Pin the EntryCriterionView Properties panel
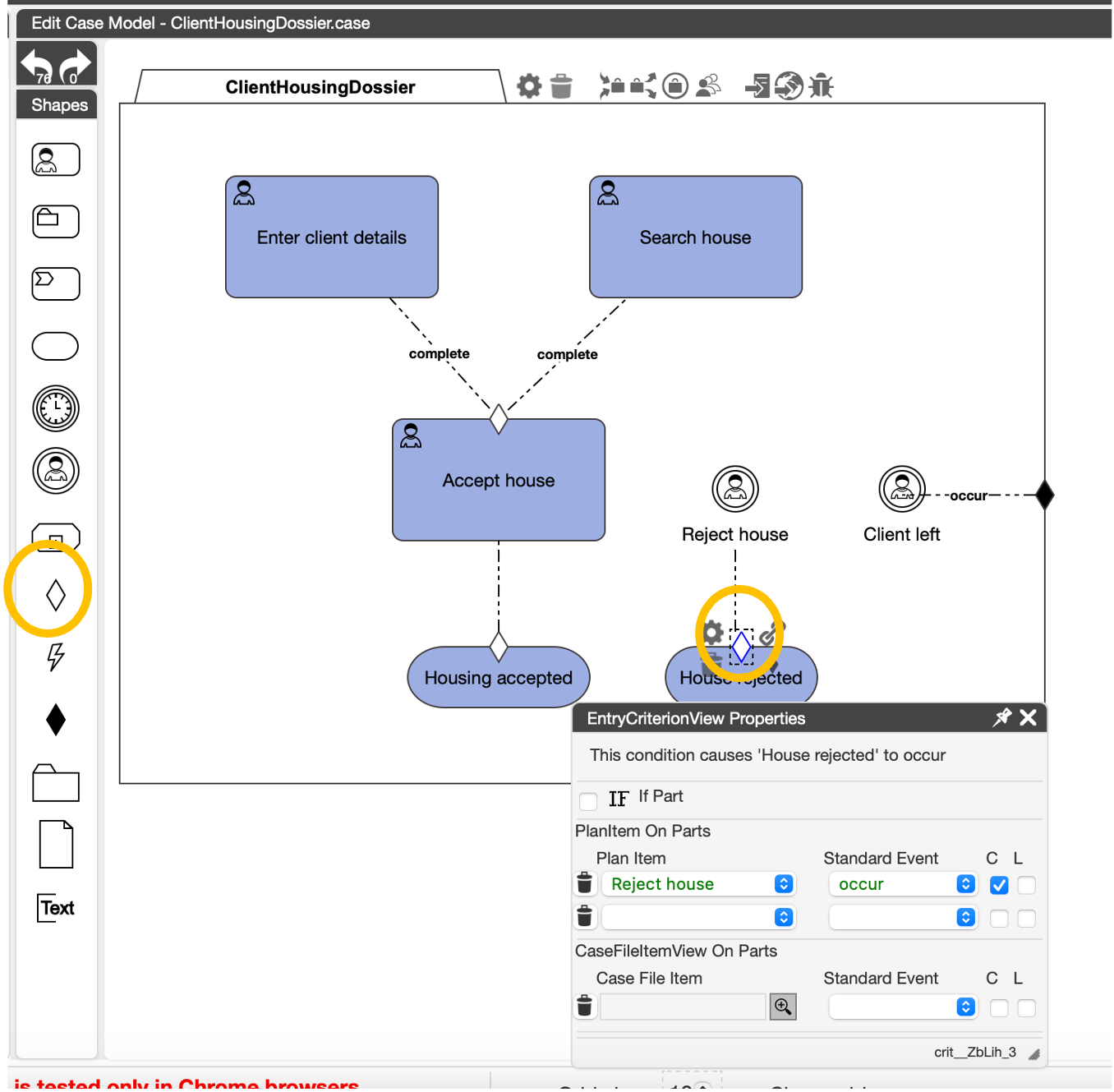 pos(1001,717)
